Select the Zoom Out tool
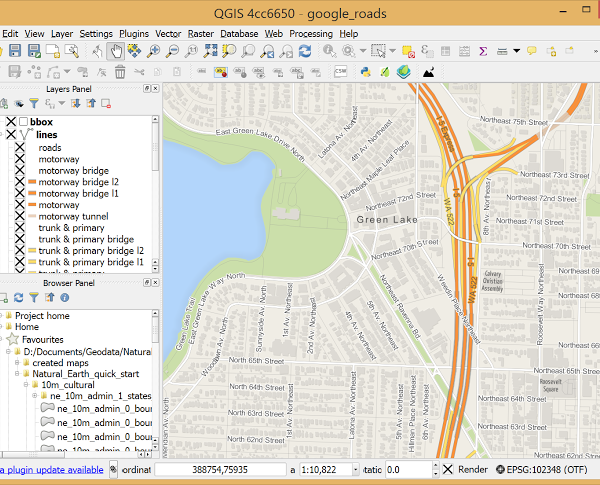This screenshot has width=600, height=485. pos(172,51)
